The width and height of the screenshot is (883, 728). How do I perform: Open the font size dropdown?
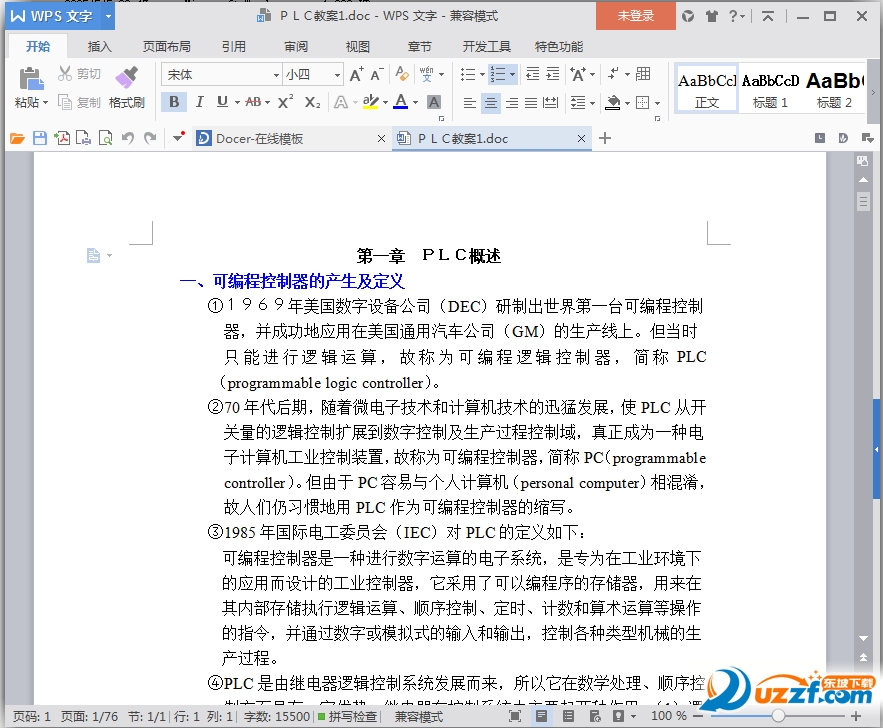click(337, 74)
